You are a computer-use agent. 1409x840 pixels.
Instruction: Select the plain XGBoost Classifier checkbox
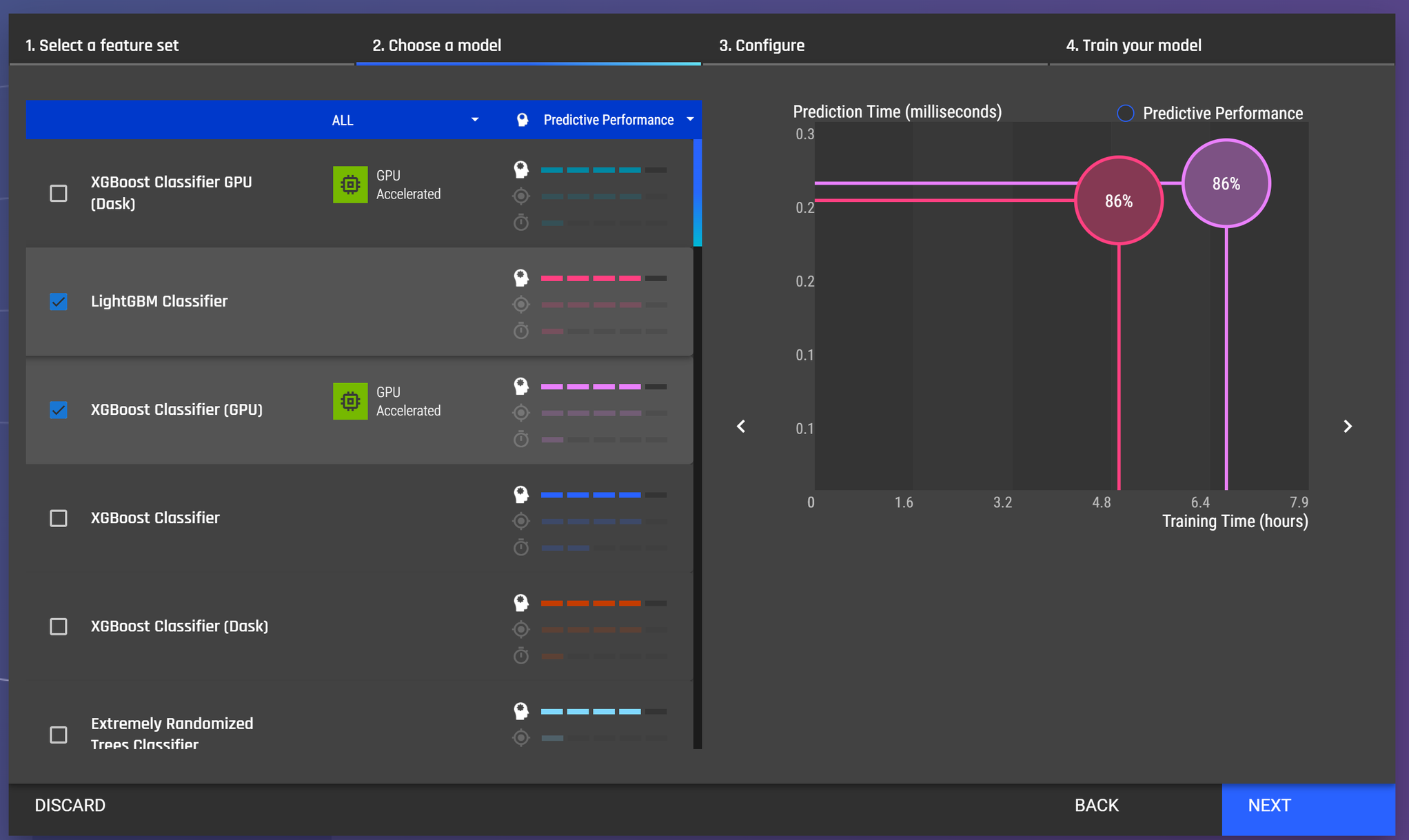59,518
